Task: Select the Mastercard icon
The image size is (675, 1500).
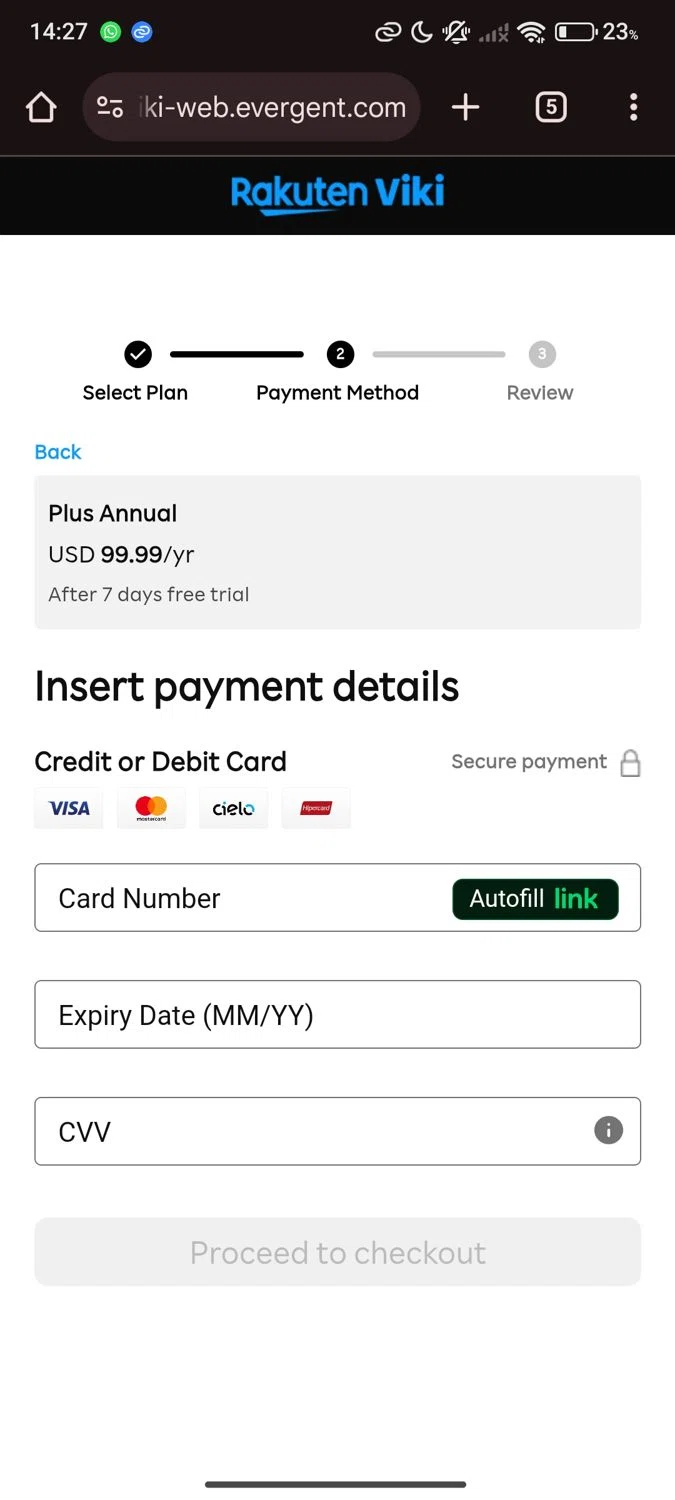Action: (151, 808)
